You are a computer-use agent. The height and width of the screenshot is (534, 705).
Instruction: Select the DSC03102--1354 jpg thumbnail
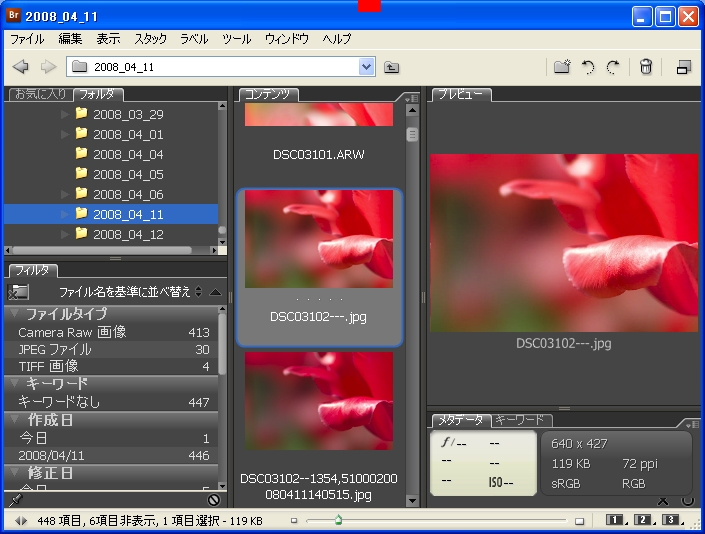click(x=319, y=401)
